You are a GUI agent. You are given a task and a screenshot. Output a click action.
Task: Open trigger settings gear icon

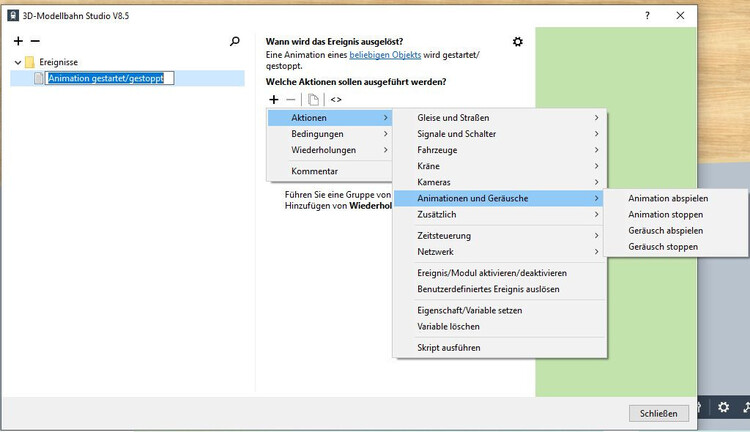point(518,42)
